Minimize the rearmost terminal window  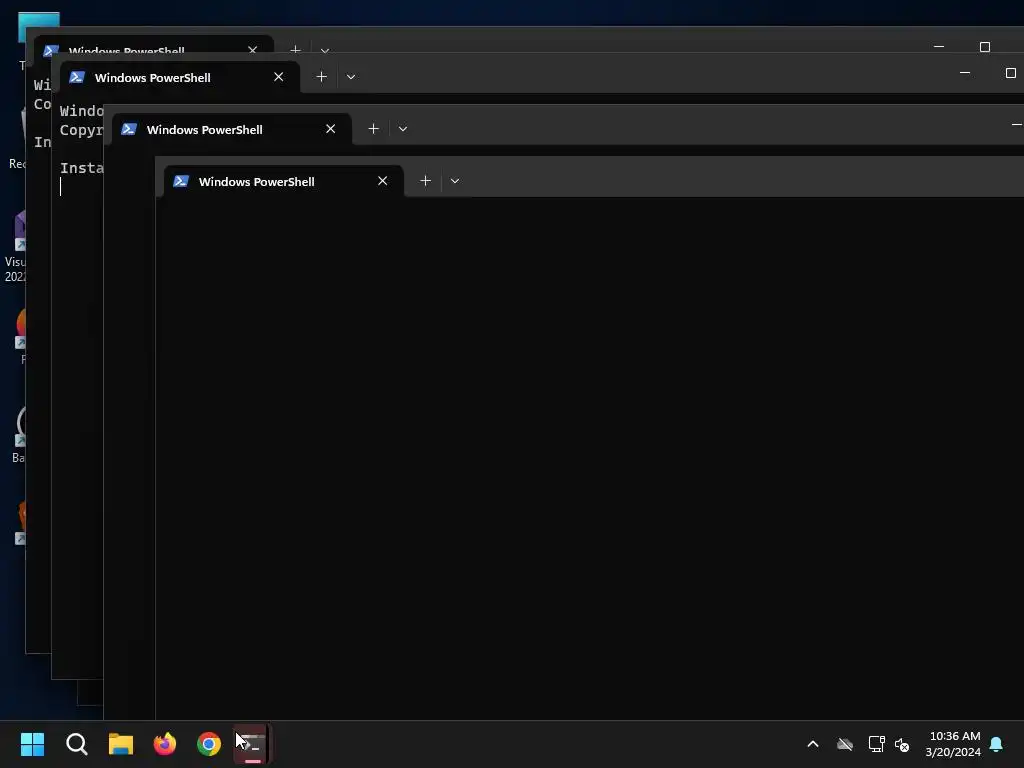939,46
